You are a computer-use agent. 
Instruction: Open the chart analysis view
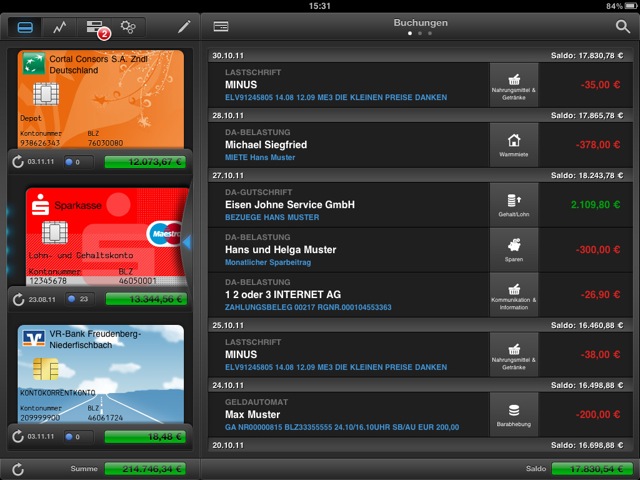(62, 27)
